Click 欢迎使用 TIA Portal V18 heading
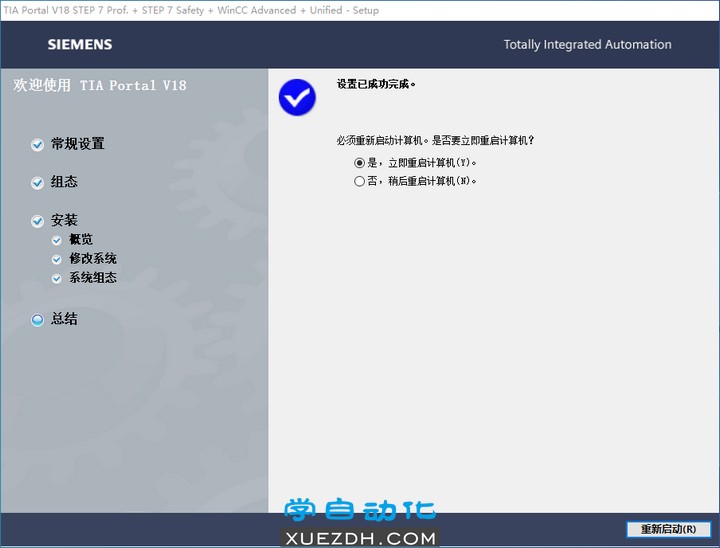720x548 pixels. (x=100, y=85)
